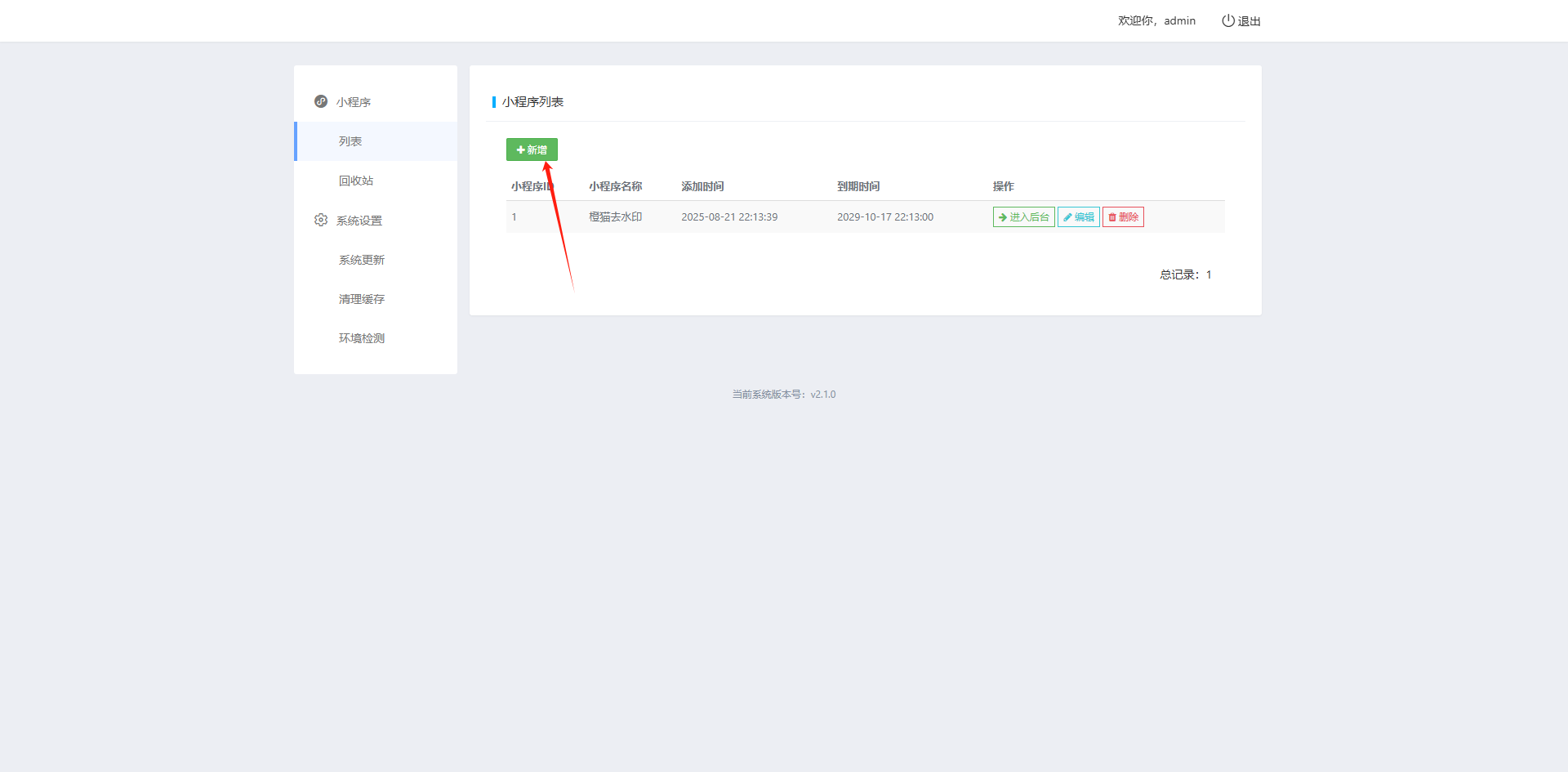Choose 清理缓存 in the sidebar
1568x772 pixels.
pyautogui.click(x=362, y=299)
